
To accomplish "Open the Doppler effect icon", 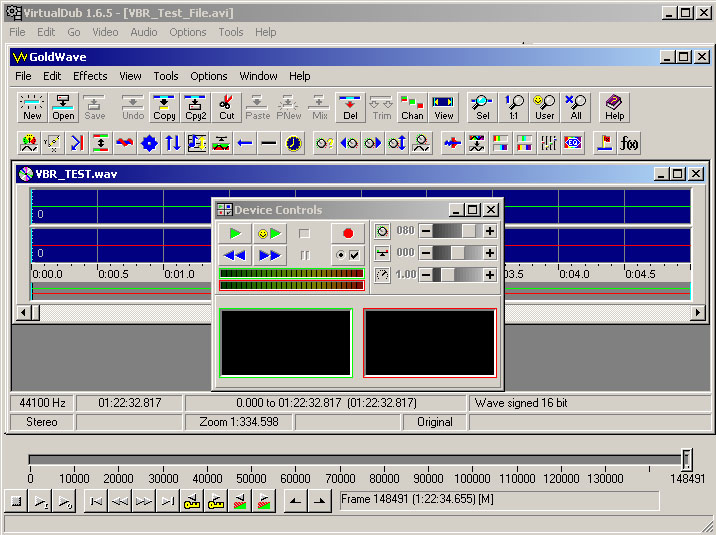I will [x=29, y=143].
